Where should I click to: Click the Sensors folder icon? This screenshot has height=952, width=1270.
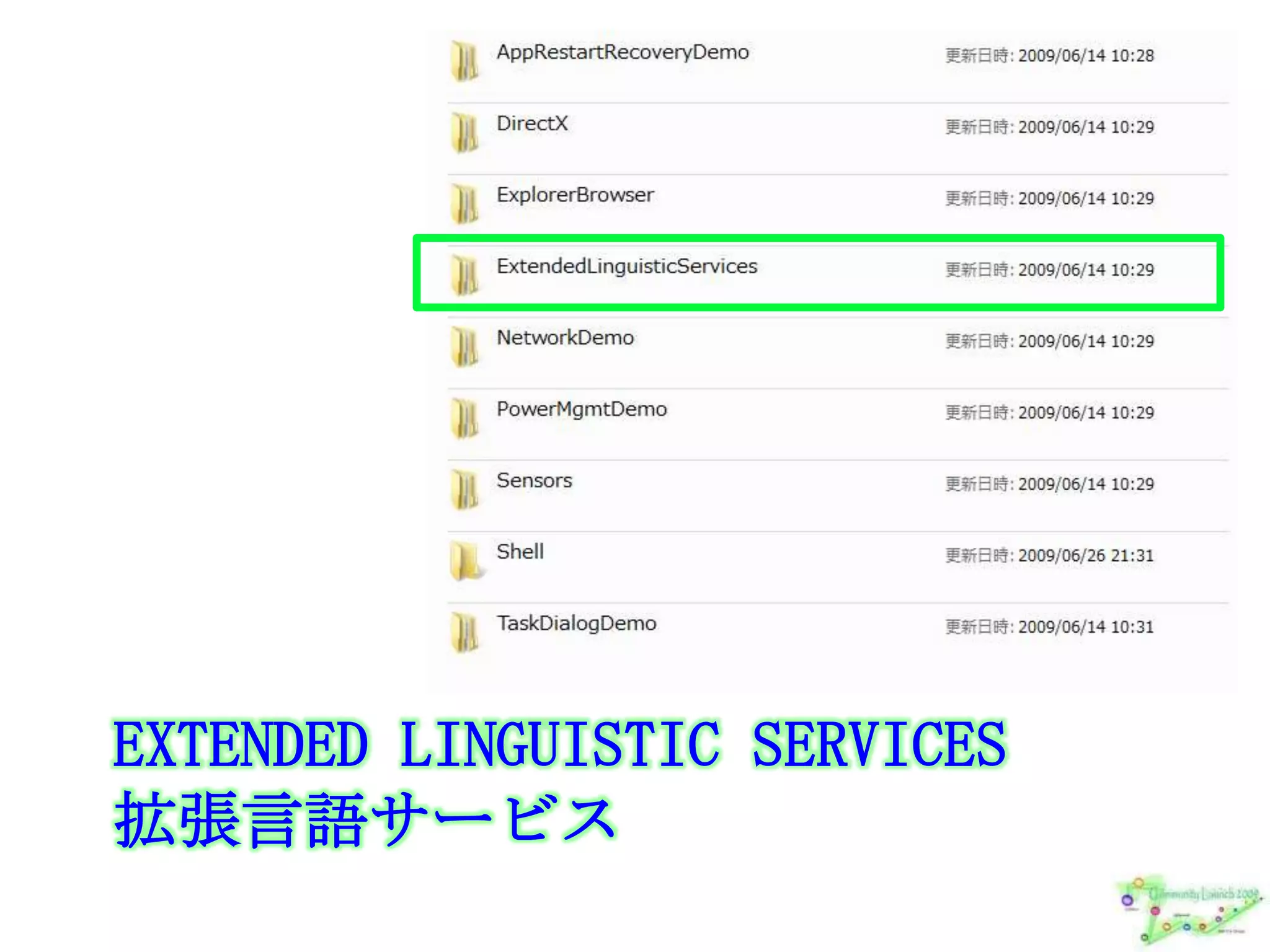[x=465, y=489]
